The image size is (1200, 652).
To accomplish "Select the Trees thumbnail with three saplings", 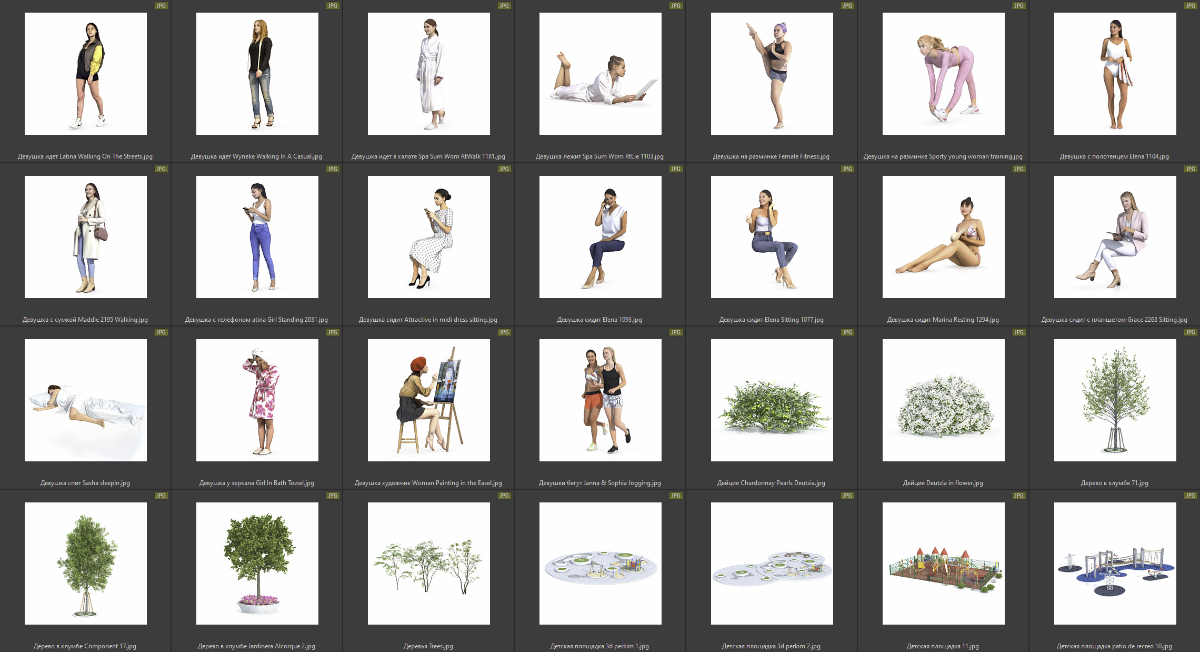I will [x=429, y=563].
